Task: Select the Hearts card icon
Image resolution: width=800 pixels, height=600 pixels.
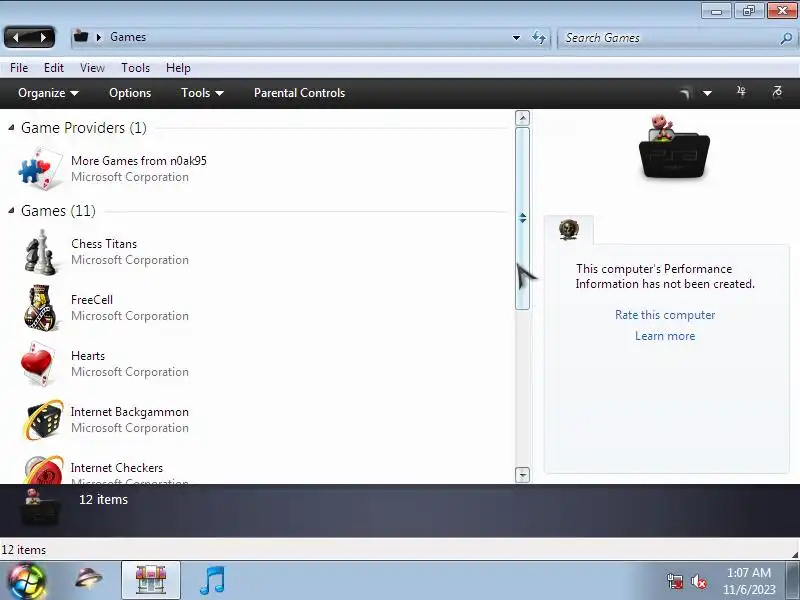Action: click(39, 363)
